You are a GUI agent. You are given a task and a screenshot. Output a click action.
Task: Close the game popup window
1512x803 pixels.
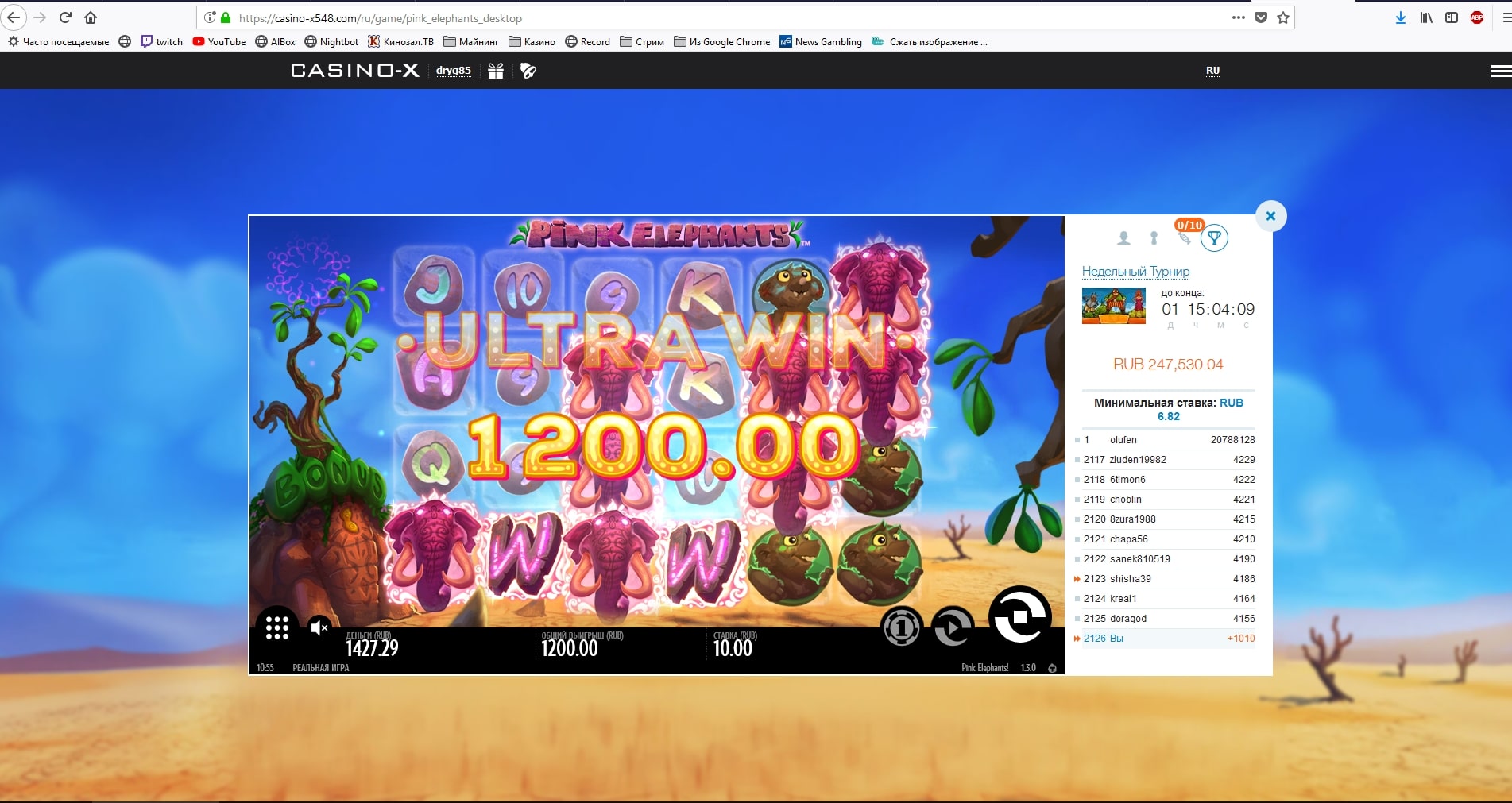point(1270,216)
